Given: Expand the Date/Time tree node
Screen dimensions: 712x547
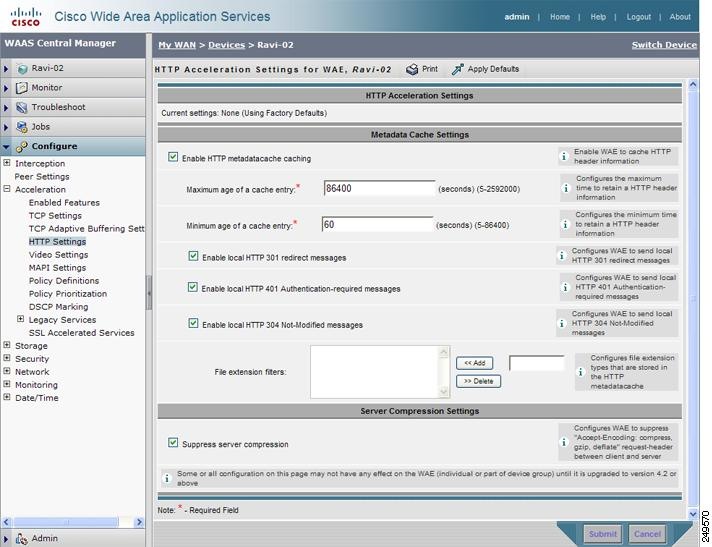Looking at the screenshot, I should 7,397.
